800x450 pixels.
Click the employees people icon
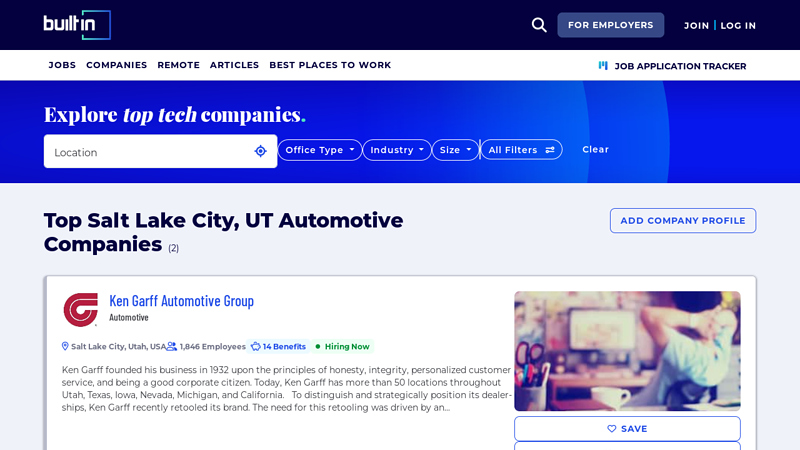[172, 346]
